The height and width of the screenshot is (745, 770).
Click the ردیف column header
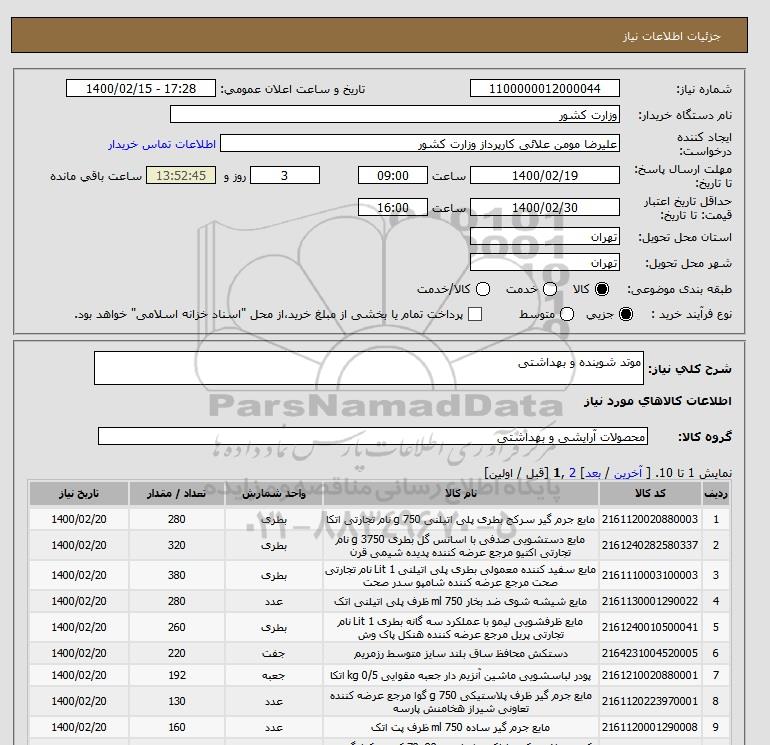(715, 494)
